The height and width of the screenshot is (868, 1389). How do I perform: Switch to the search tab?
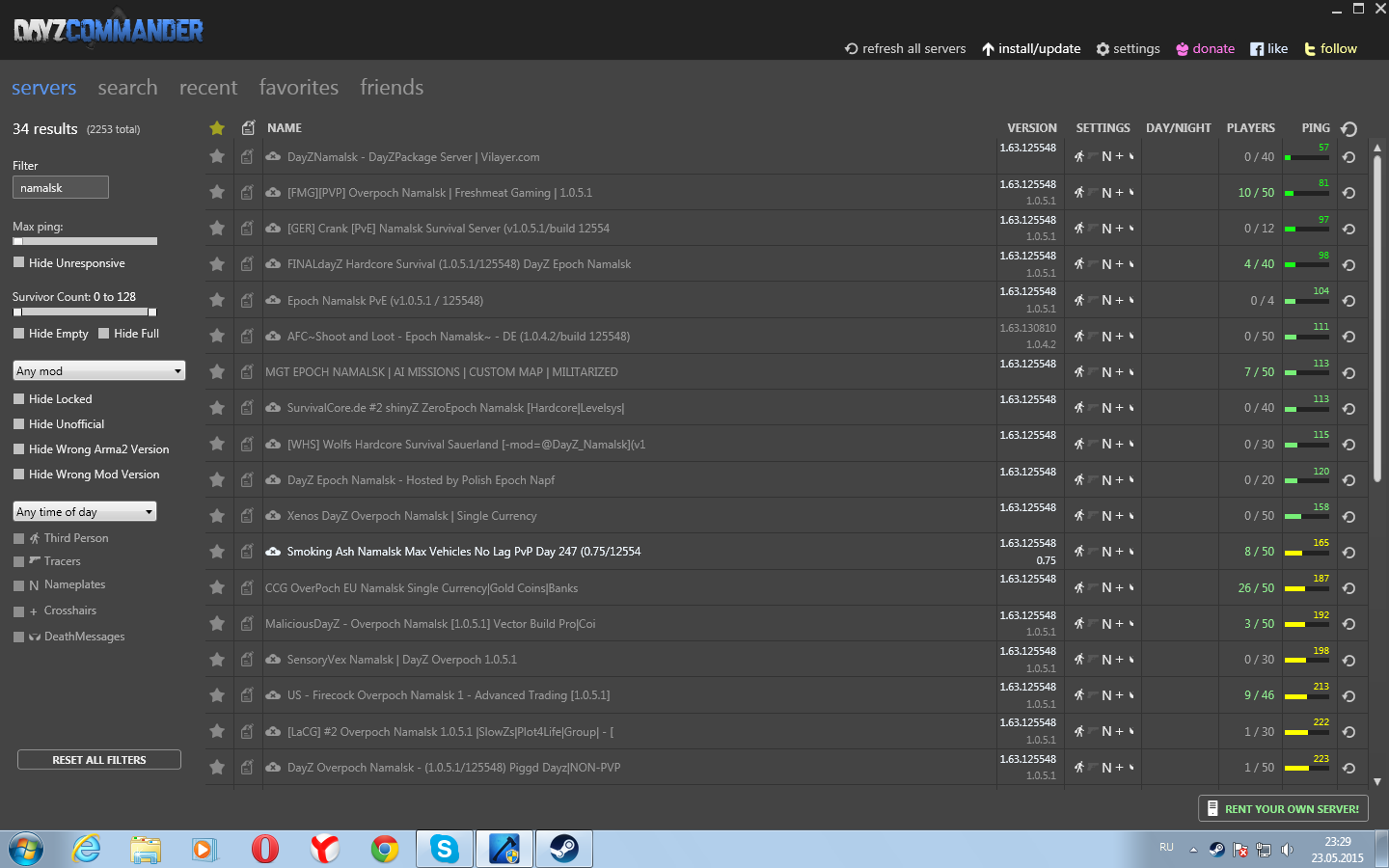(x=127, y=88)
